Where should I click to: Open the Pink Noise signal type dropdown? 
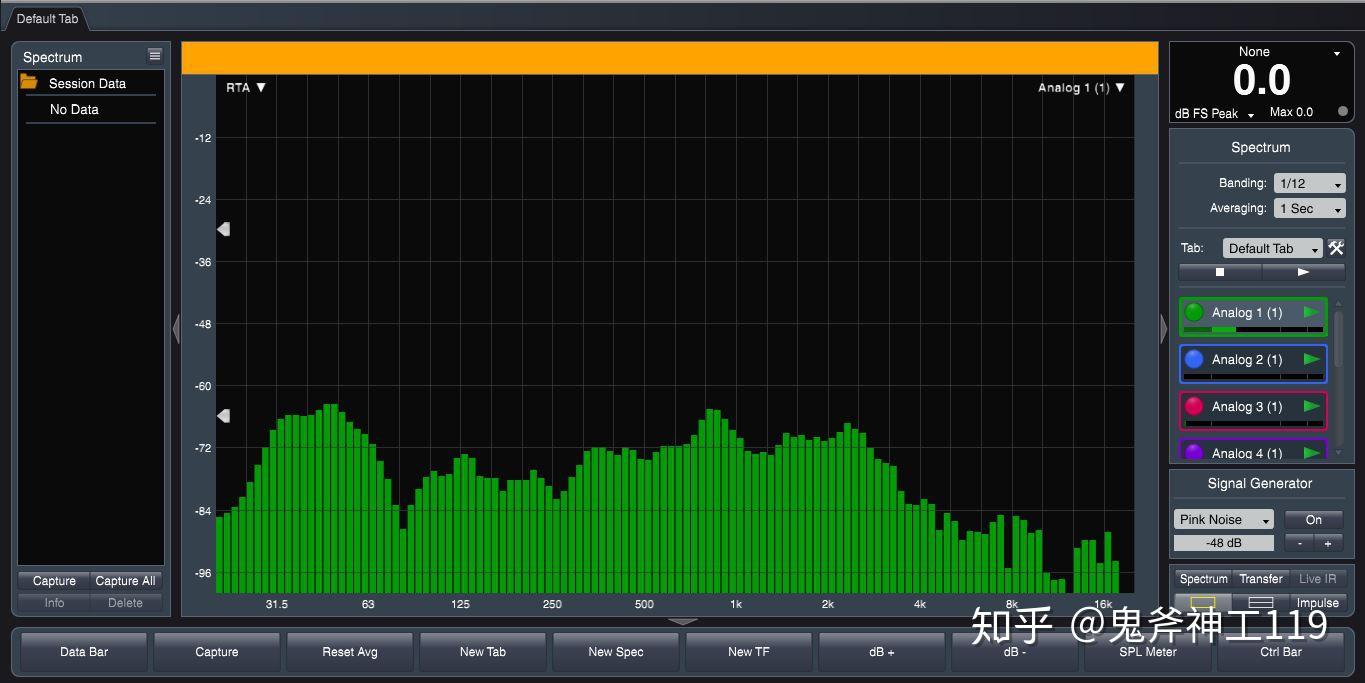(x=1224, y=519)
